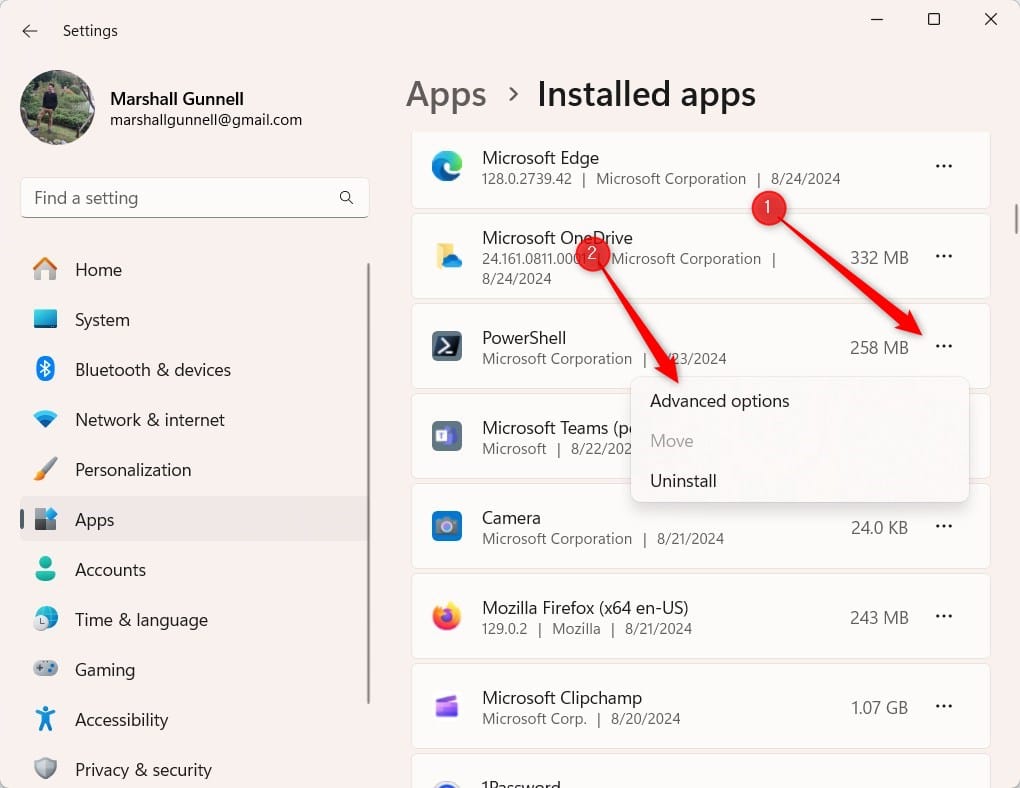Click the Apps breadcrumb link
Image resolution: width=1020 pixels, height=788 pixels.
(x=446, y=94)
